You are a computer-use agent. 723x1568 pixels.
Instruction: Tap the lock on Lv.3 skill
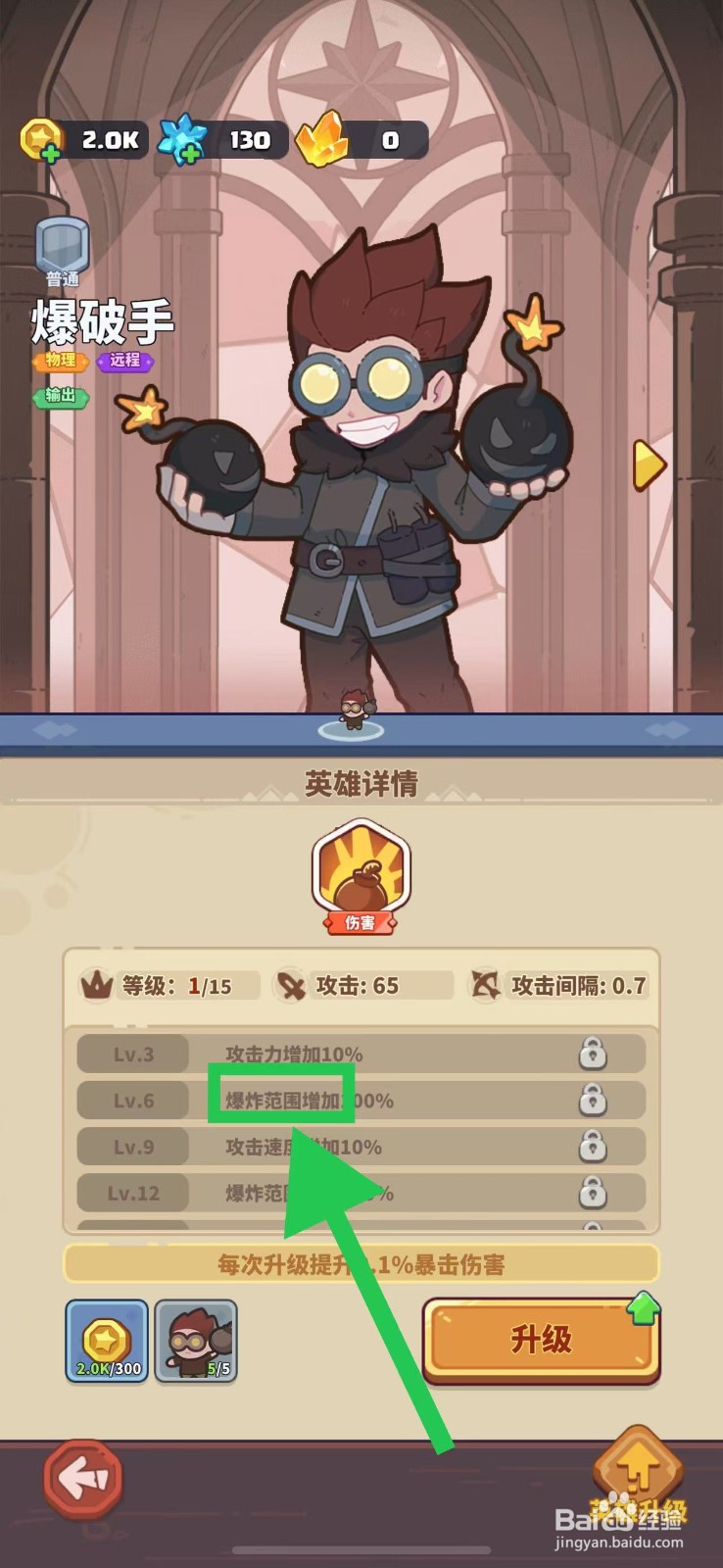click(592, 1053)
